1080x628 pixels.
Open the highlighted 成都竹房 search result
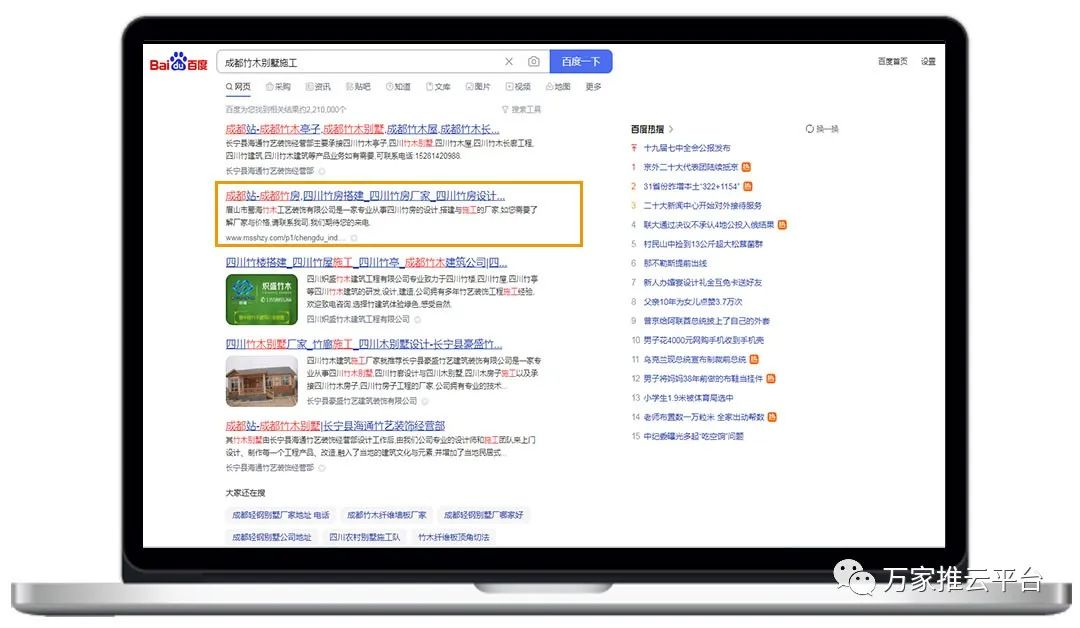click(365, 196)
